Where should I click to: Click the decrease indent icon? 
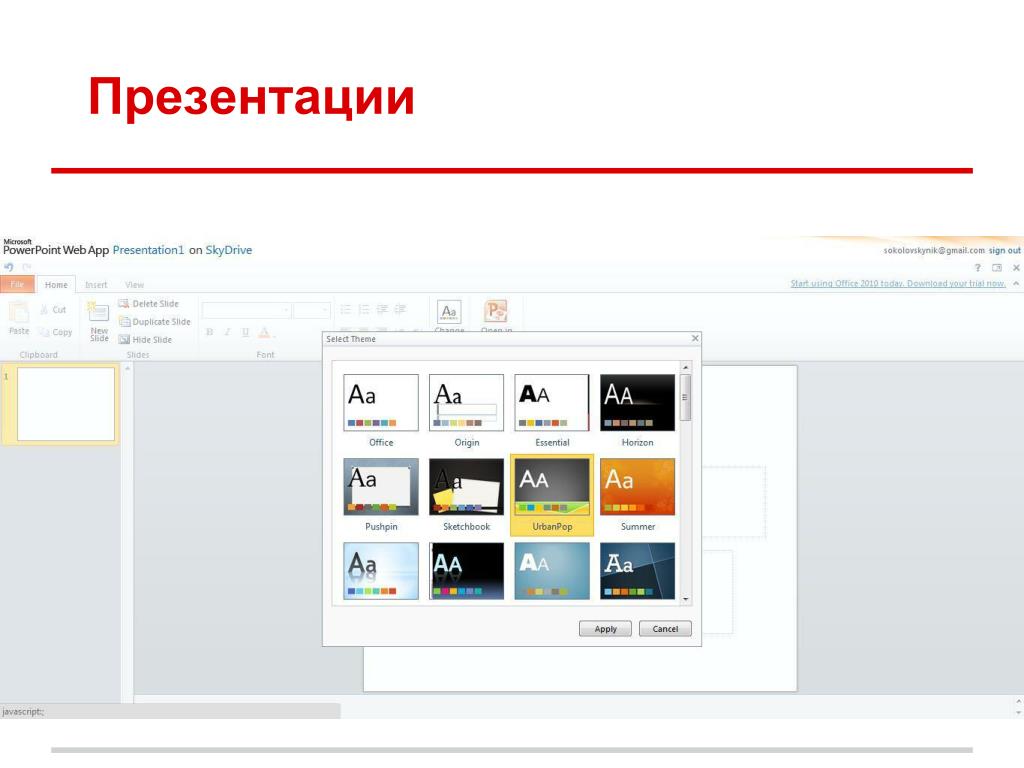tap(382, 310)
